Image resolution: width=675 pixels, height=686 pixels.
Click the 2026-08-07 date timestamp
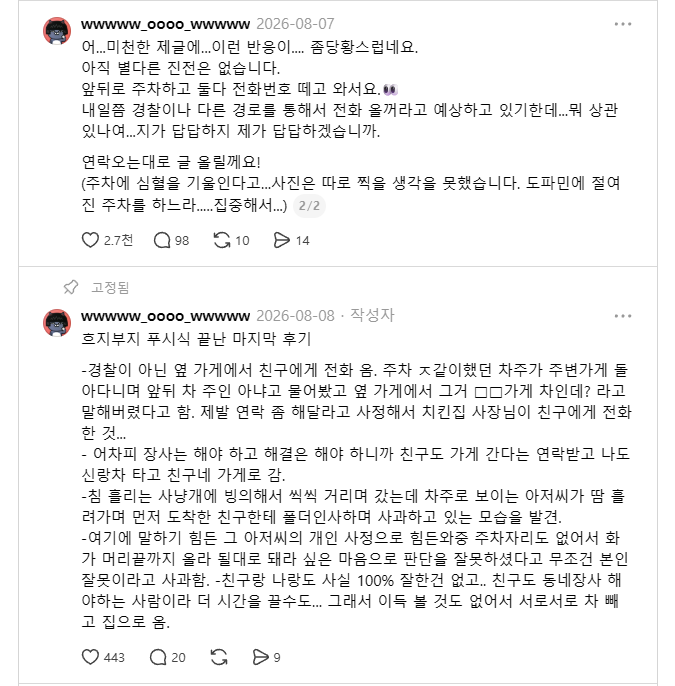click(x=295, y=24)
